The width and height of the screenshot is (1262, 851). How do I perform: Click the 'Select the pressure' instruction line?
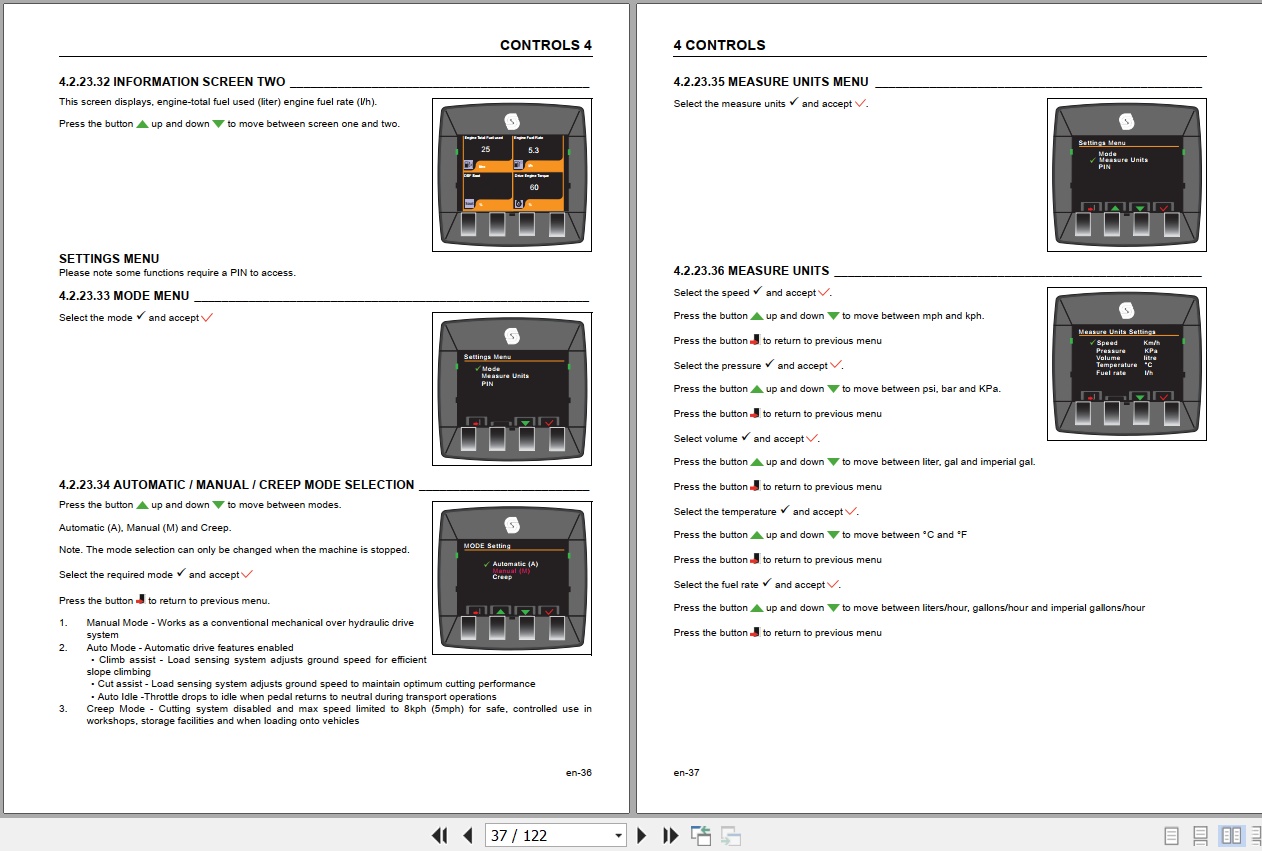tap(759, 366)
